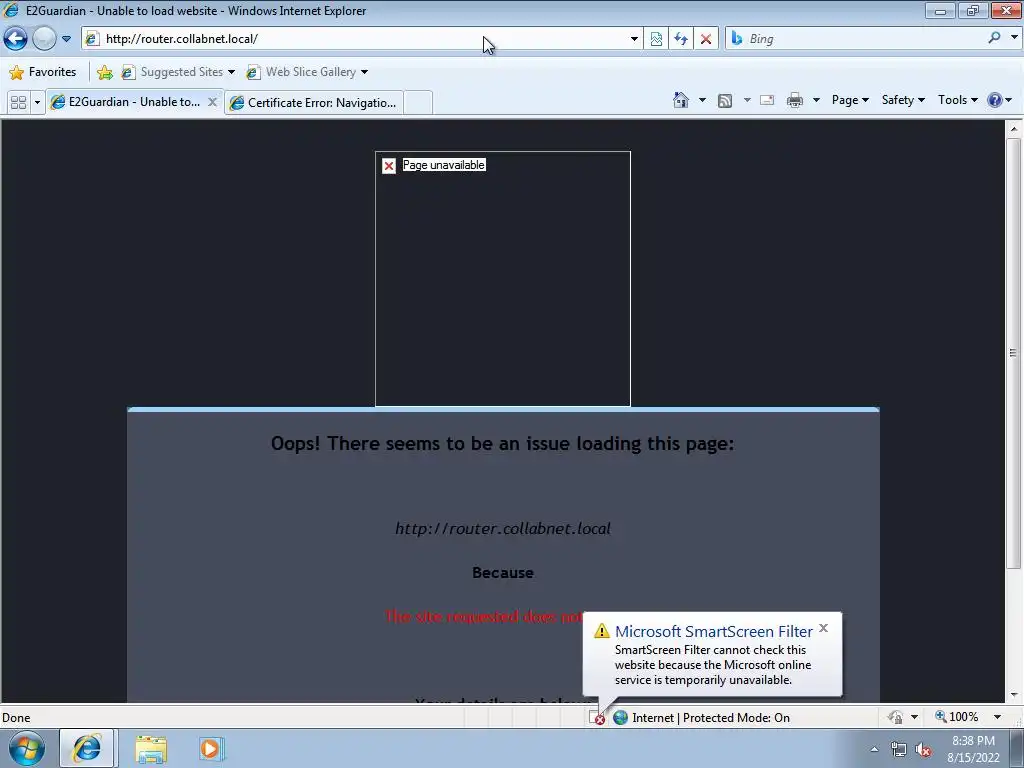Viewport: 1024px width, 768px height.
Task: Click the muted volume tray icon
Action: pyautogui.click(x=923, y=750)
